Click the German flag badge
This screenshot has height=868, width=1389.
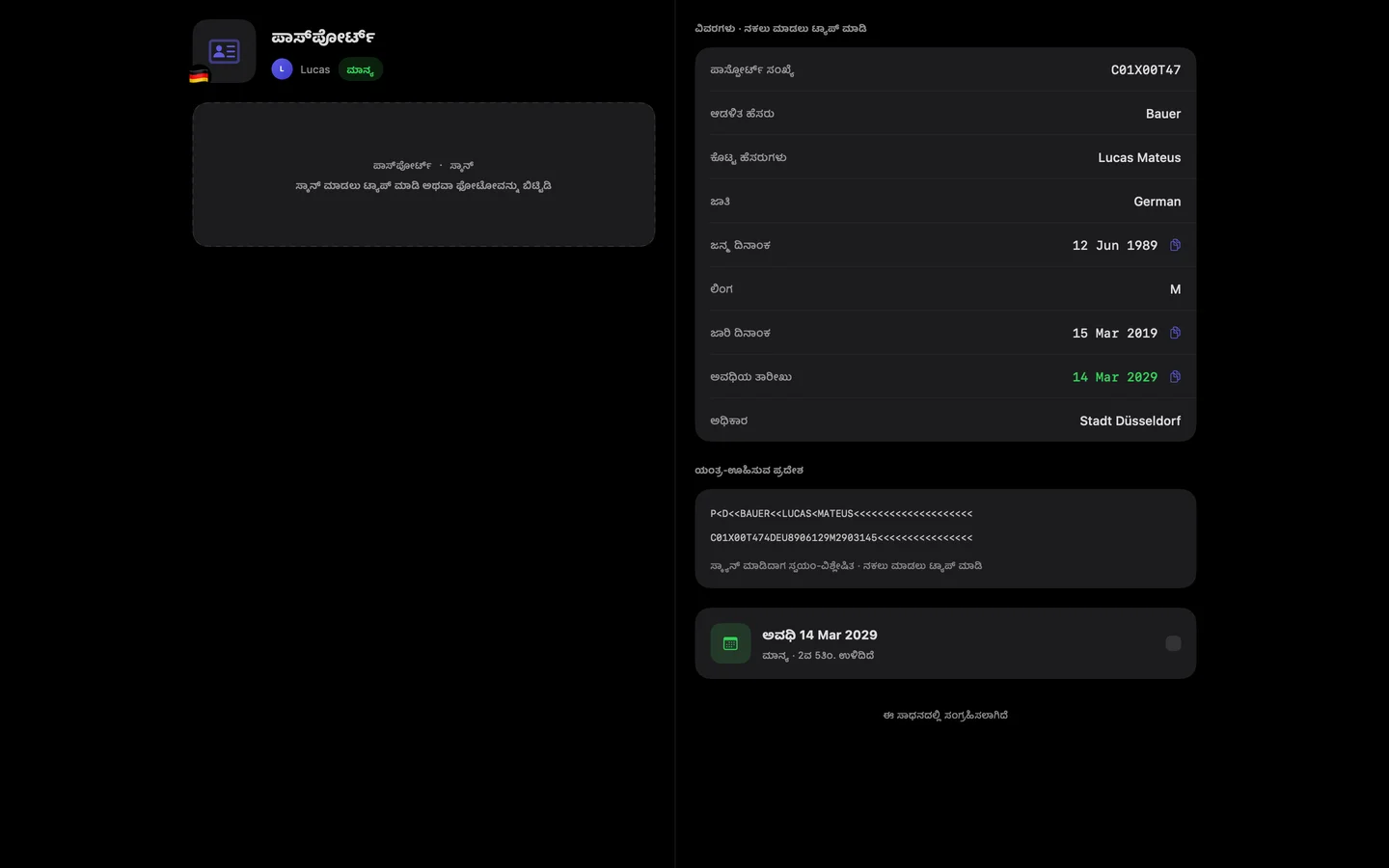[x=199, y=75]
